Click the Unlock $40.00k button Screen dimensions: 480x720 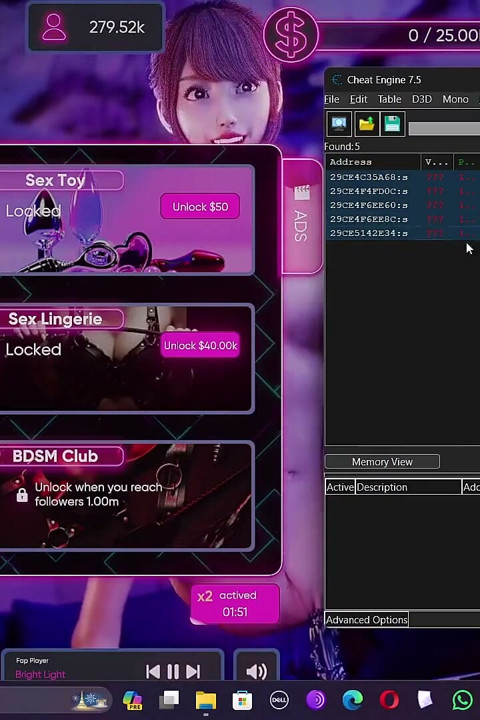coord(200,345)
